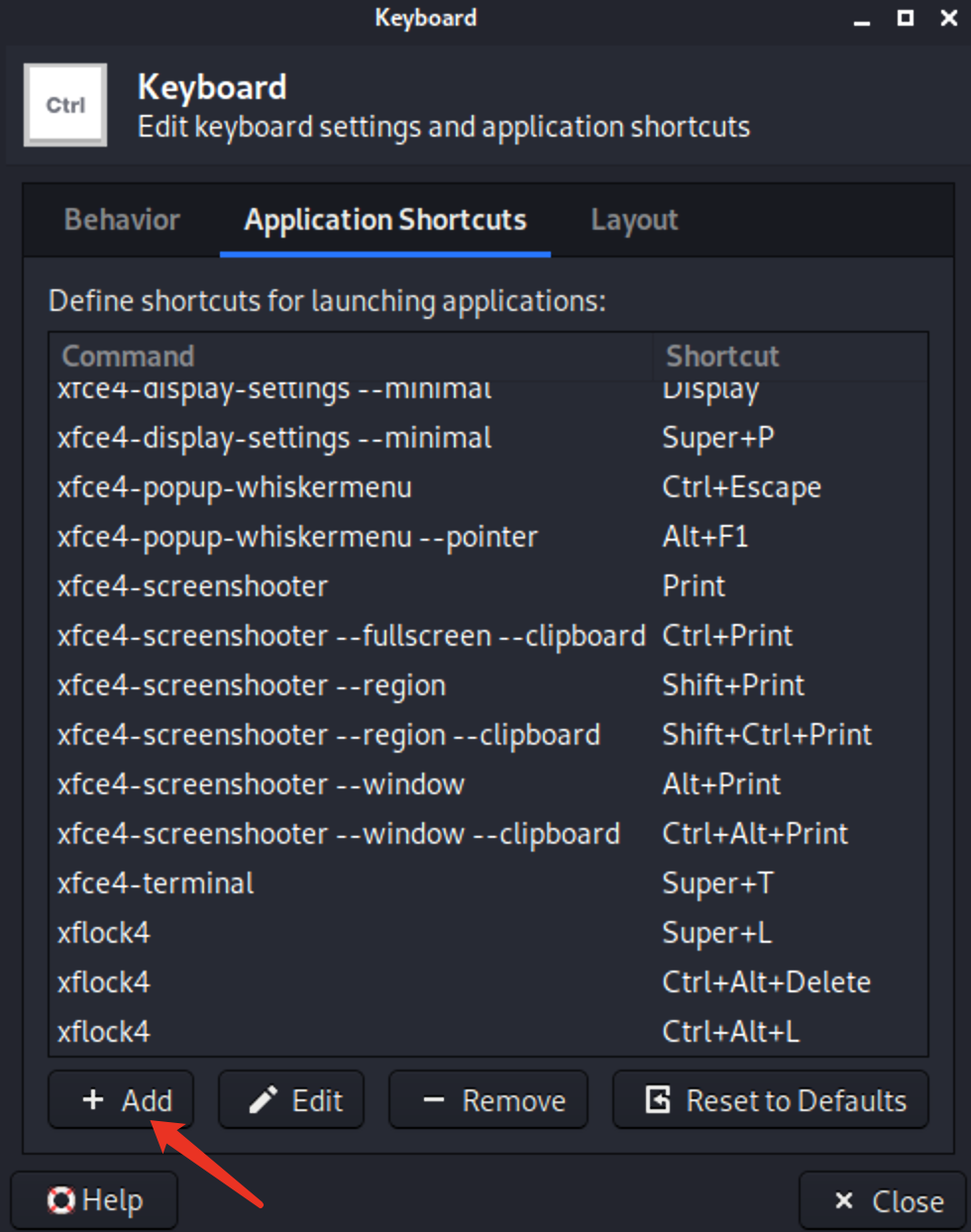This screenshot has width=971, height=1232.
Task: Add a new application shortcut
Action: (120, 1099)
